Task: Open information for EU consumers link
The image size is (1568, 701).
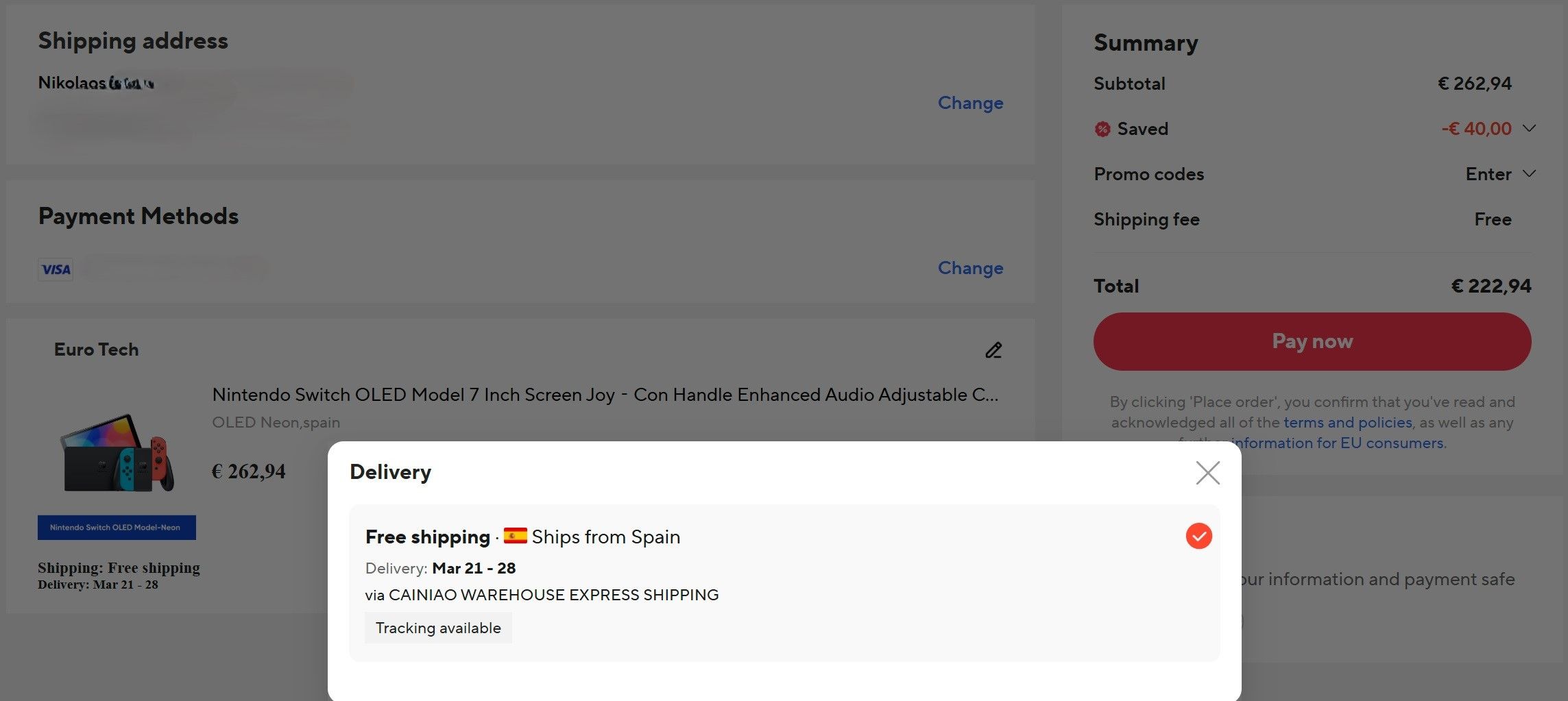Action: tap(1337, 443)
